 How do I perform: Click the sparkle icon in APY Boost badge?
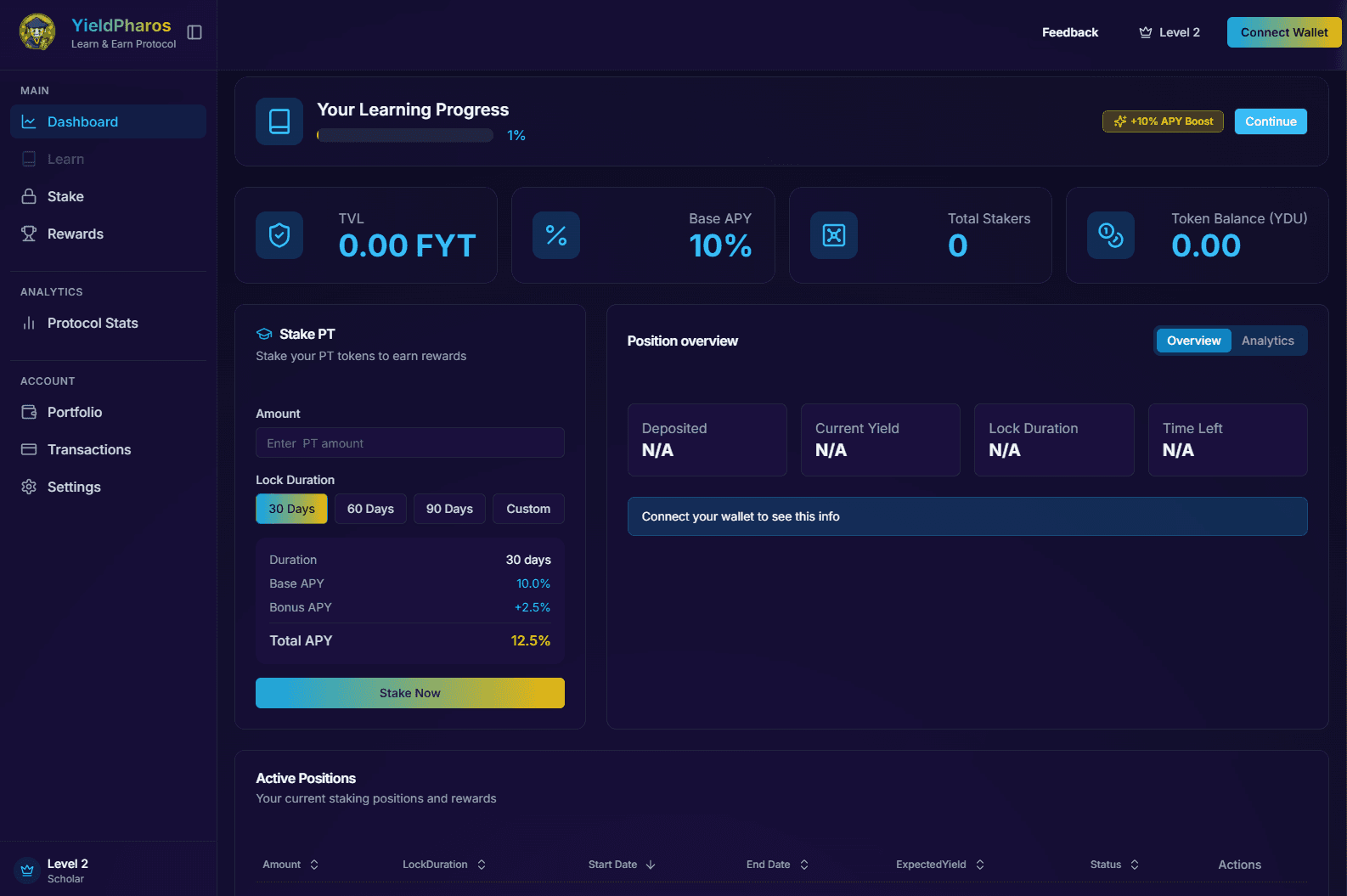click(x=1120, y=121)
